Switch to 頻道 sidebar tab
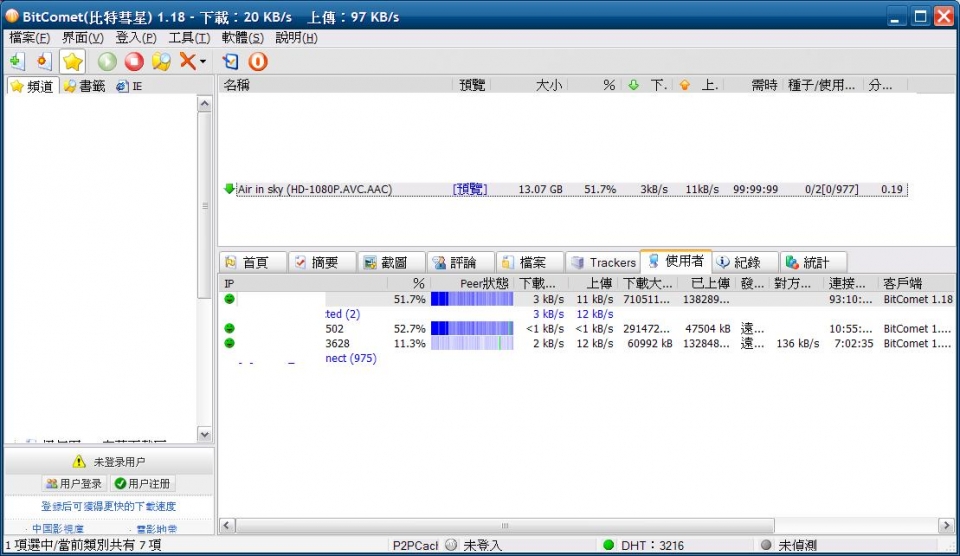 pos(32,86)
